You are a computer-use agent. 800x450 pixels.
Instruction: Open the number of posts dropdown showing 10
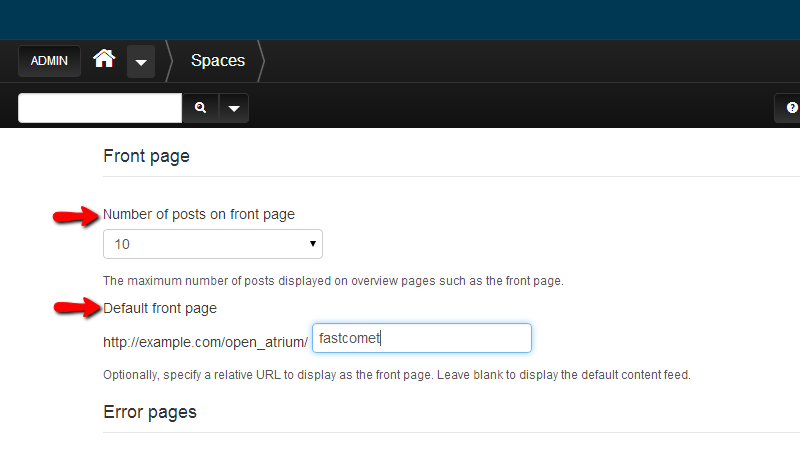[212, 243]
